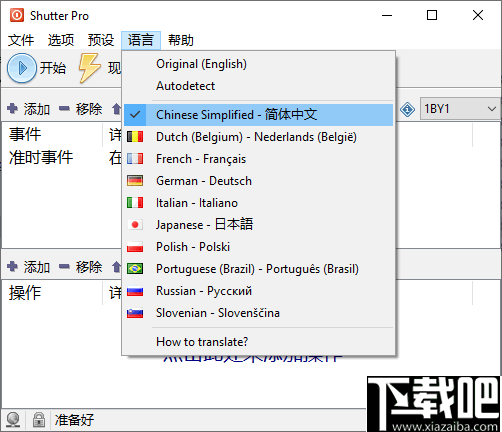
Task: Click the 事件 column header
Action: (53, 135)
